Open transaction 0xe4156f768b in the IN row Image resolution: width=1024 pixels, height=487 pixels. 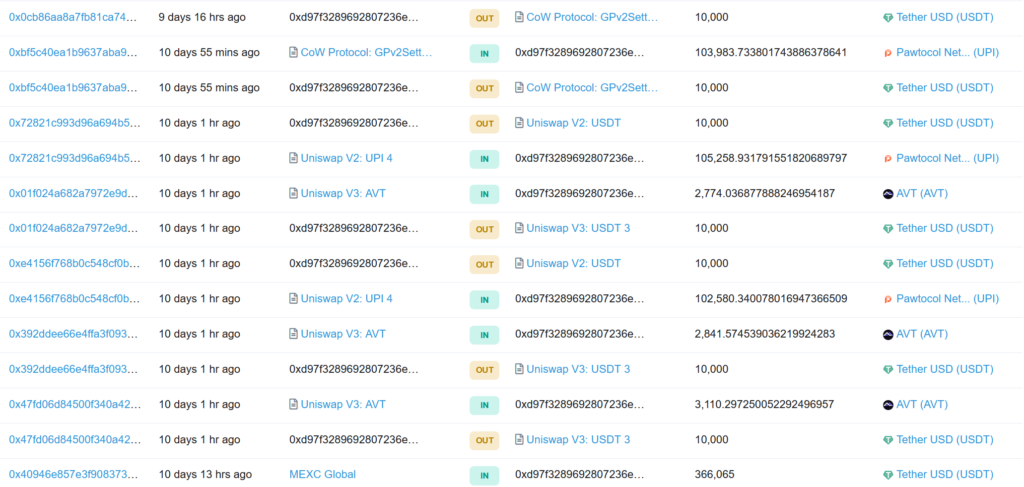(74, 300)
